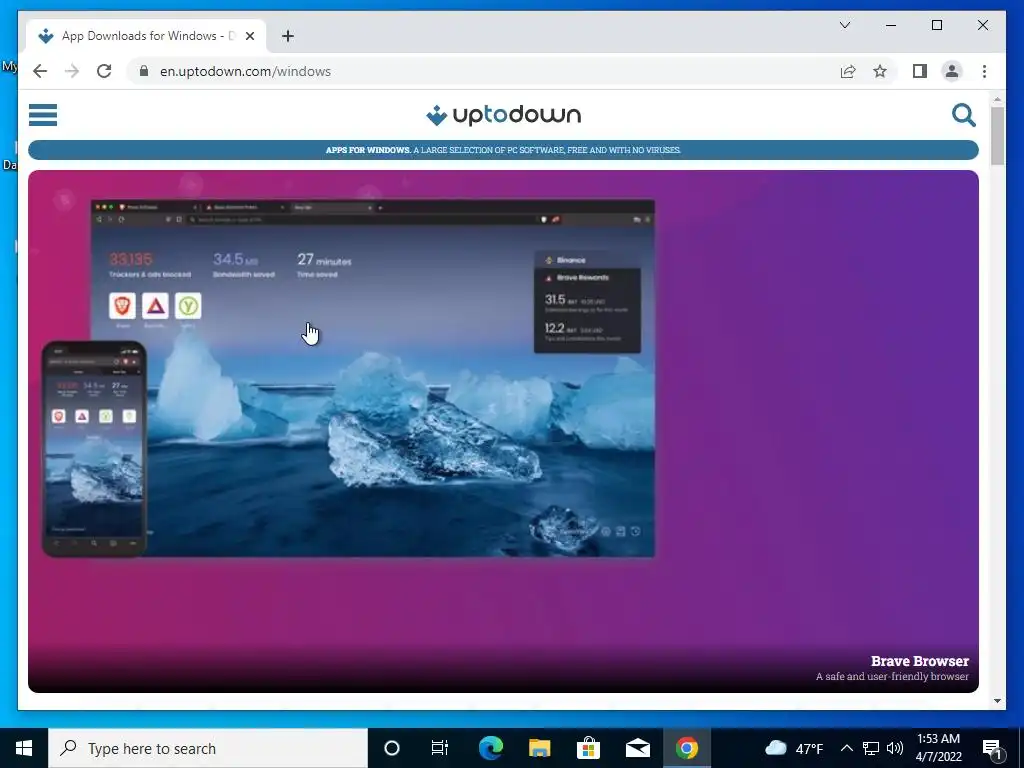This screenshot has height=768, width=1024.
Task: Toggle the Chrome side panel
Action: [920, 71]
